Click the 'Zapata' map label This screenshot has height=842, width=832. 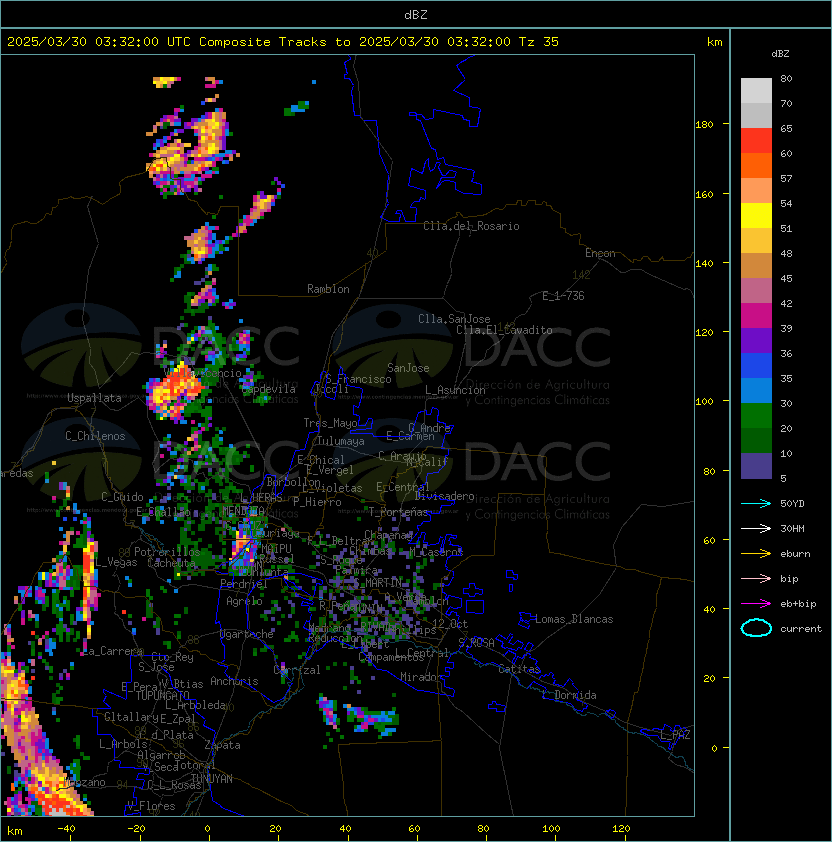click(x=222, y=745)
